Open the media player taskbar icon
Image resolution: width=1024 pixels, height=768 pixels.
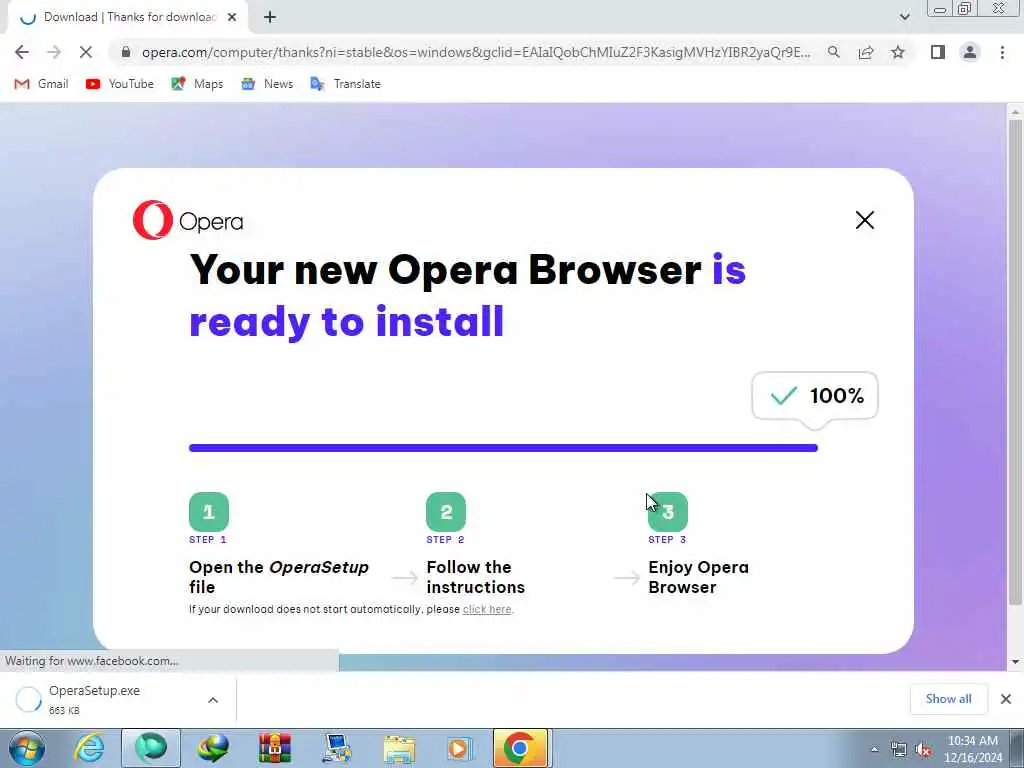click(460, 749)
